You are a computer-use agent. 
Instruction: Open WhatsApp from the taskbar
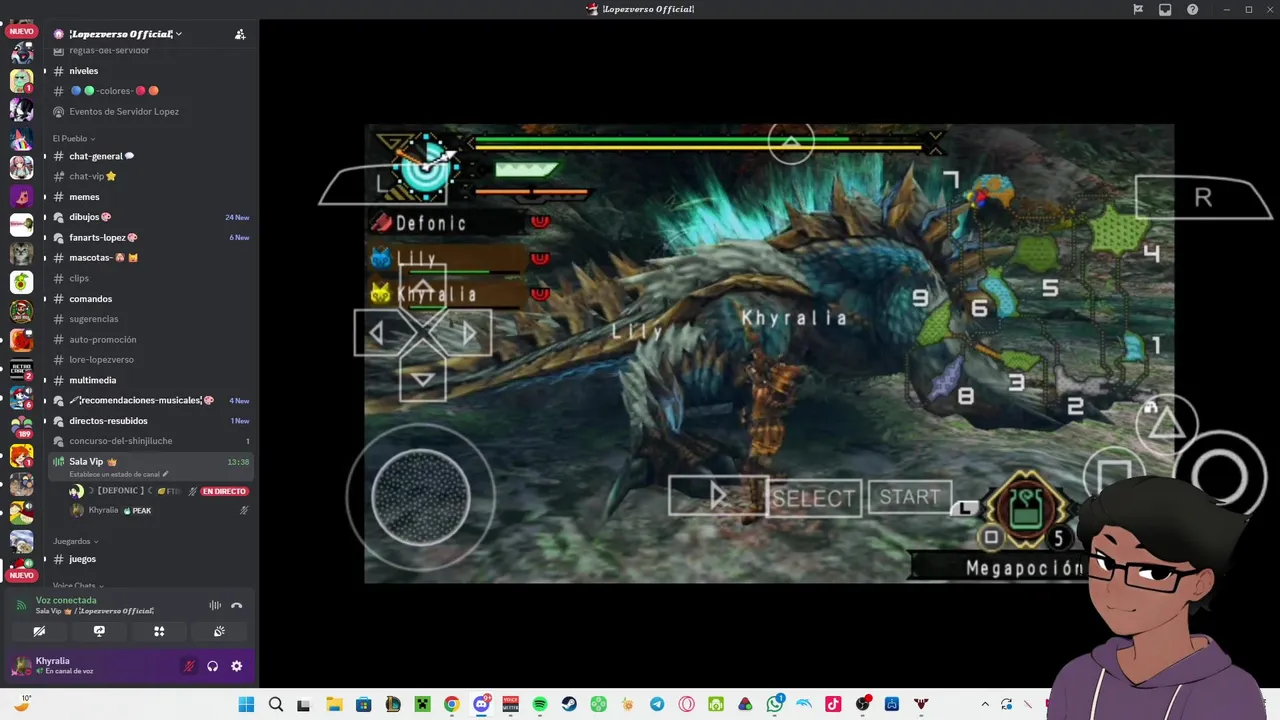point(775,704)
